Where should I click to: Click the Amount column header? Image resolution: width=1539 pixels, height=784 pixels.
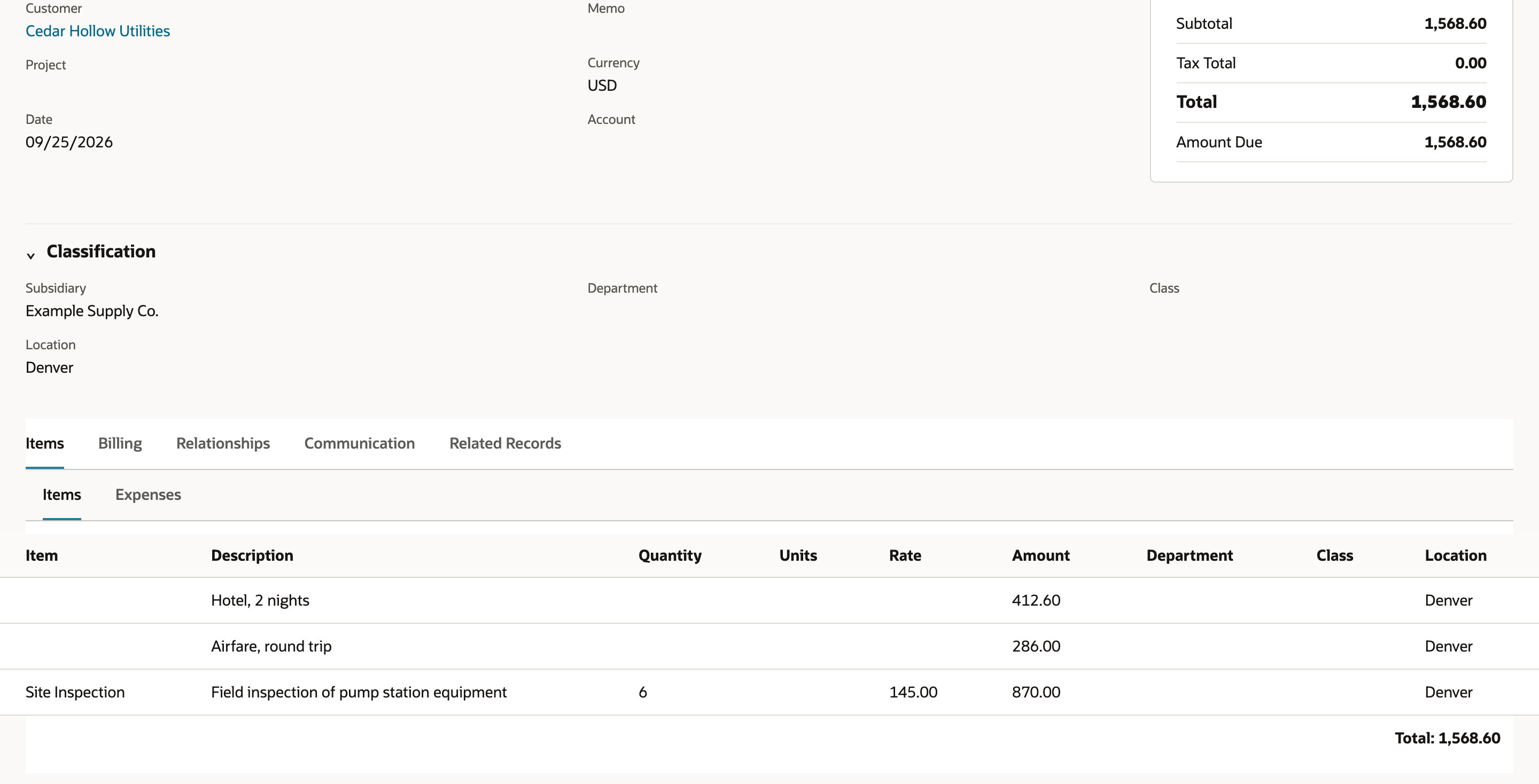[x=1041, y=555]
